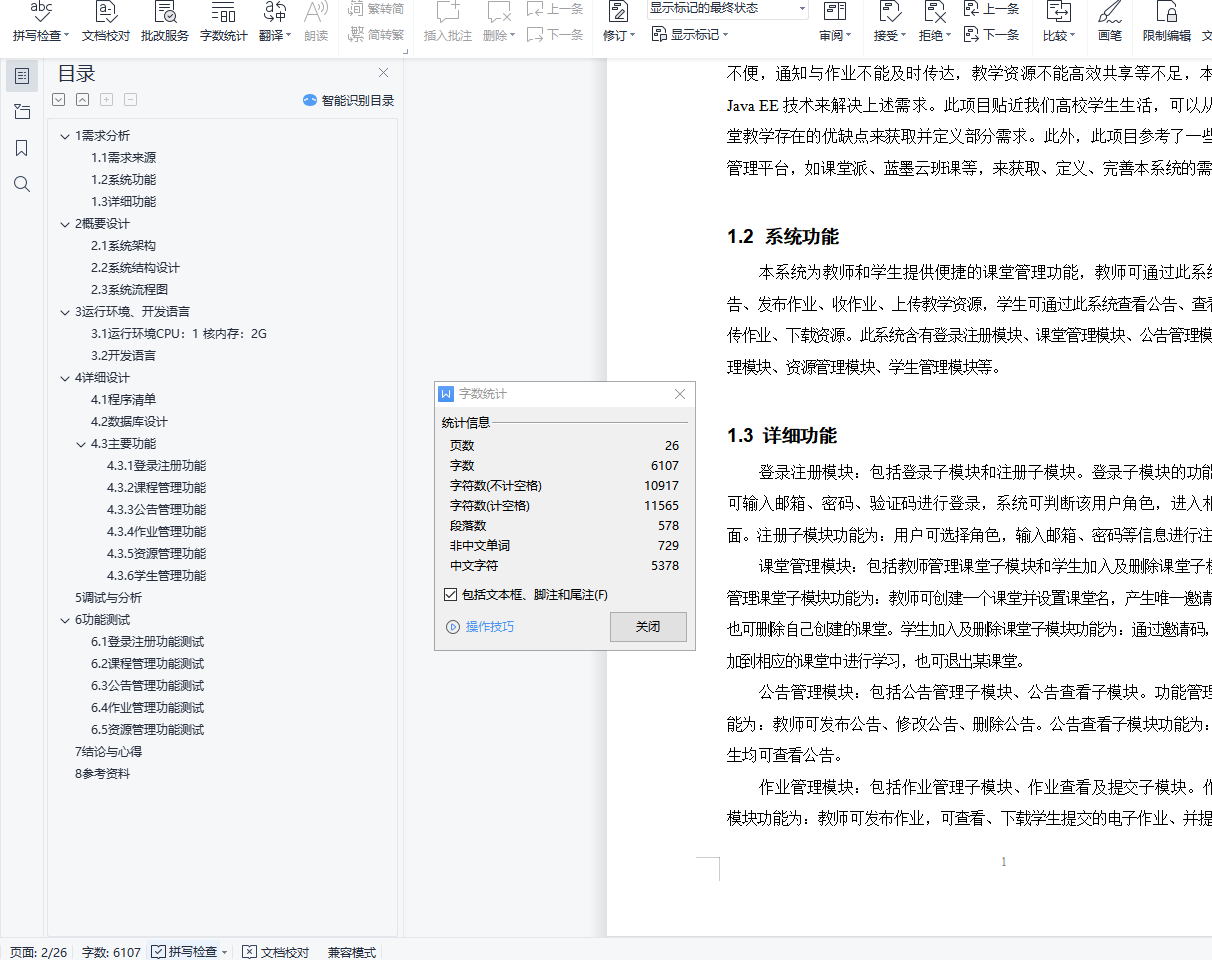Click the 1.3 详细功能 heading in document
Screen dimensions: 1212x960
782,436
